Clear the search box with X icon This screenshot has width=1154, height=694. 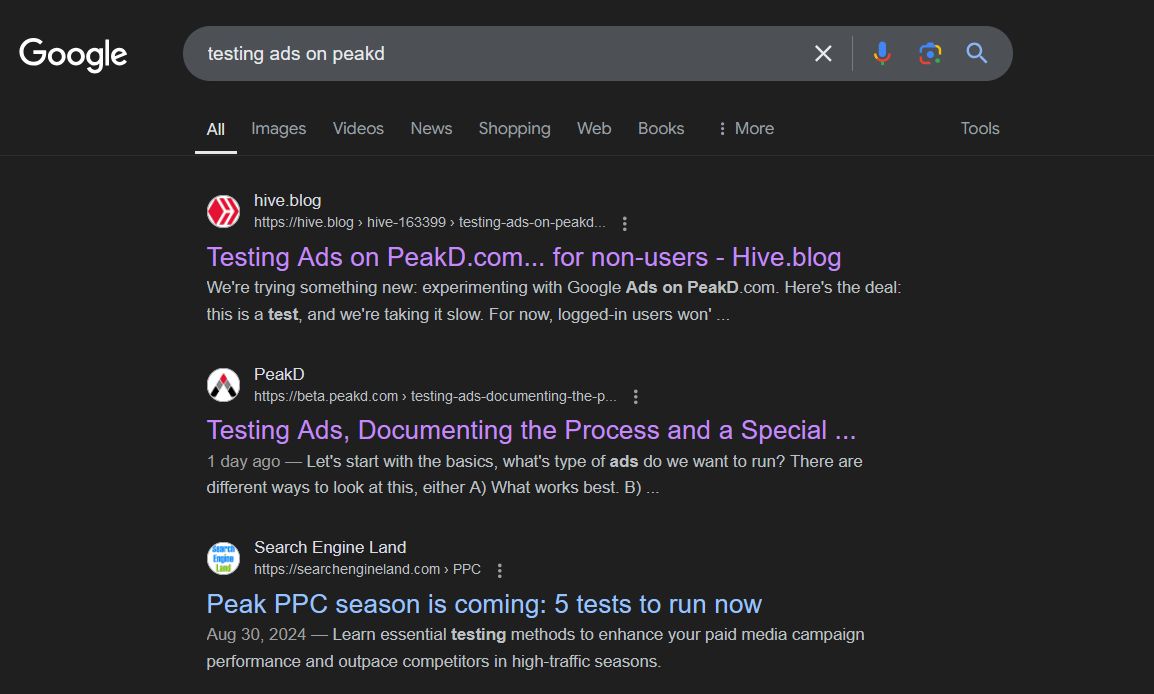pyautogui.click(x=823, y=53)
